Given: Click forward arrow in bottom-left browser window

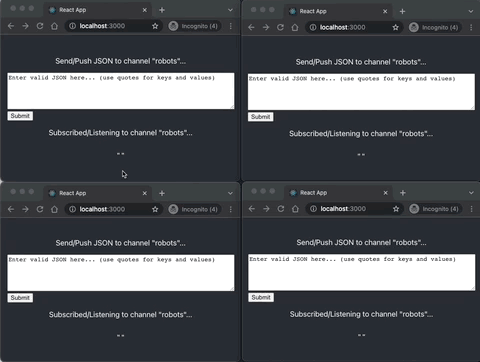Looking at the screenshot, I should pyautogui.click(x=25, y=209).
